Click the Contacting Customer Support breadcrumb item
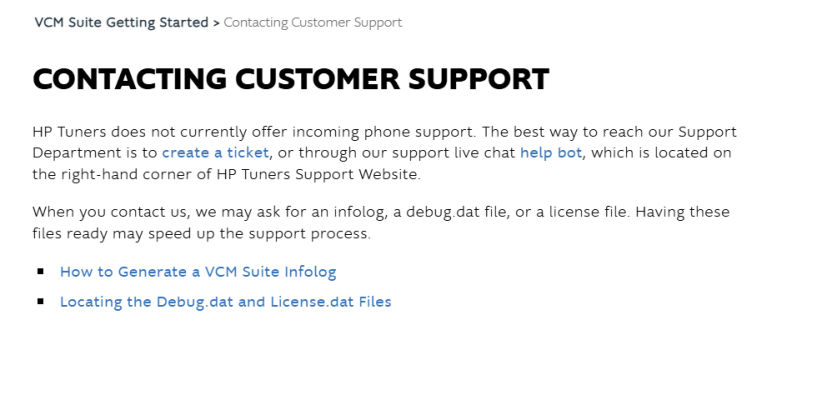This screenshot has width=827, height=400. point(313,23)
